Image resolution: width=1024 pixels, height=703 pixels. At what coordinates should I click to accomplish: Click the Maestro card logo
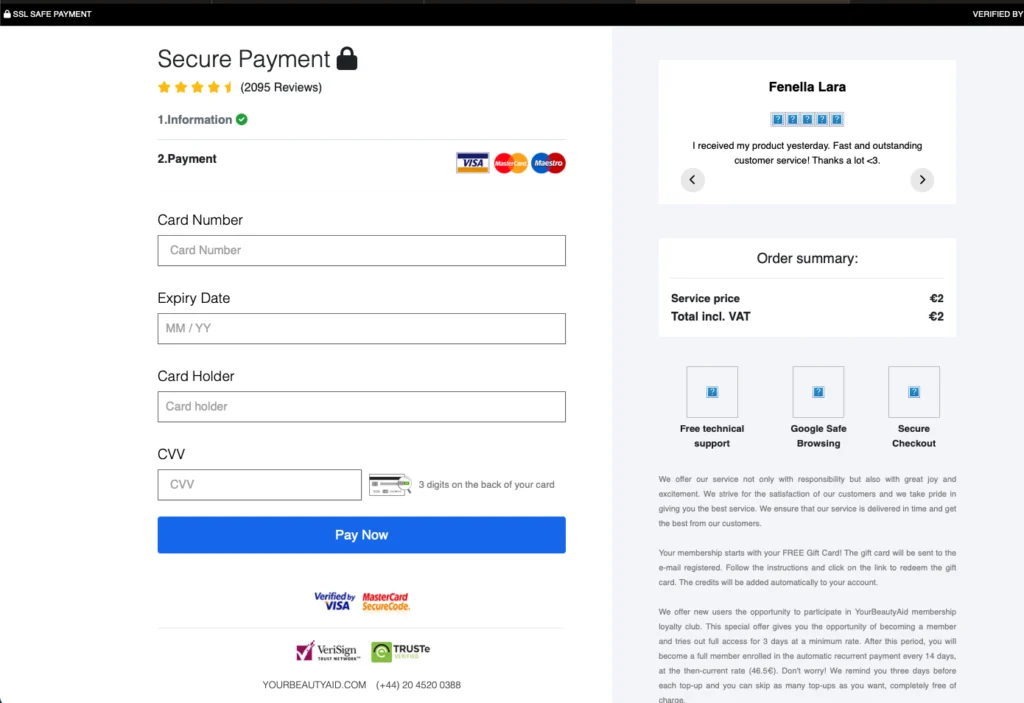(x=548, y=163)
